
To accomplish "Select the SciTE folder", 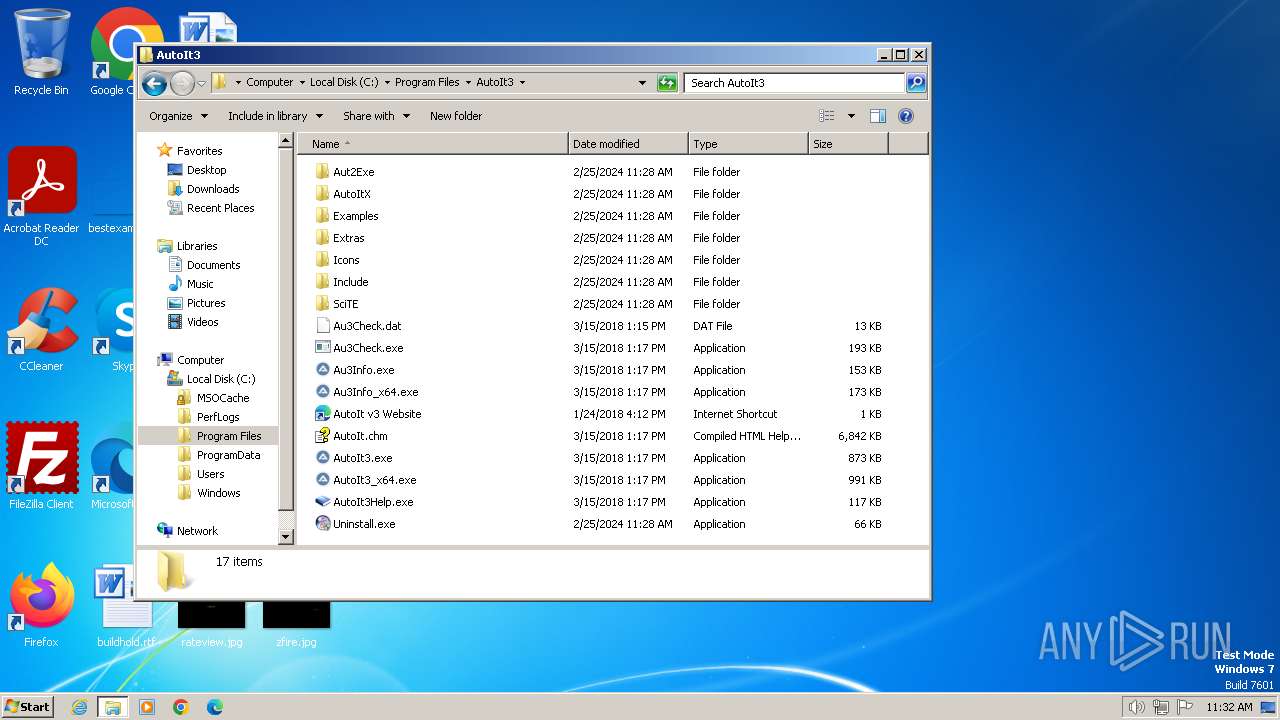I will pos(345,304).
